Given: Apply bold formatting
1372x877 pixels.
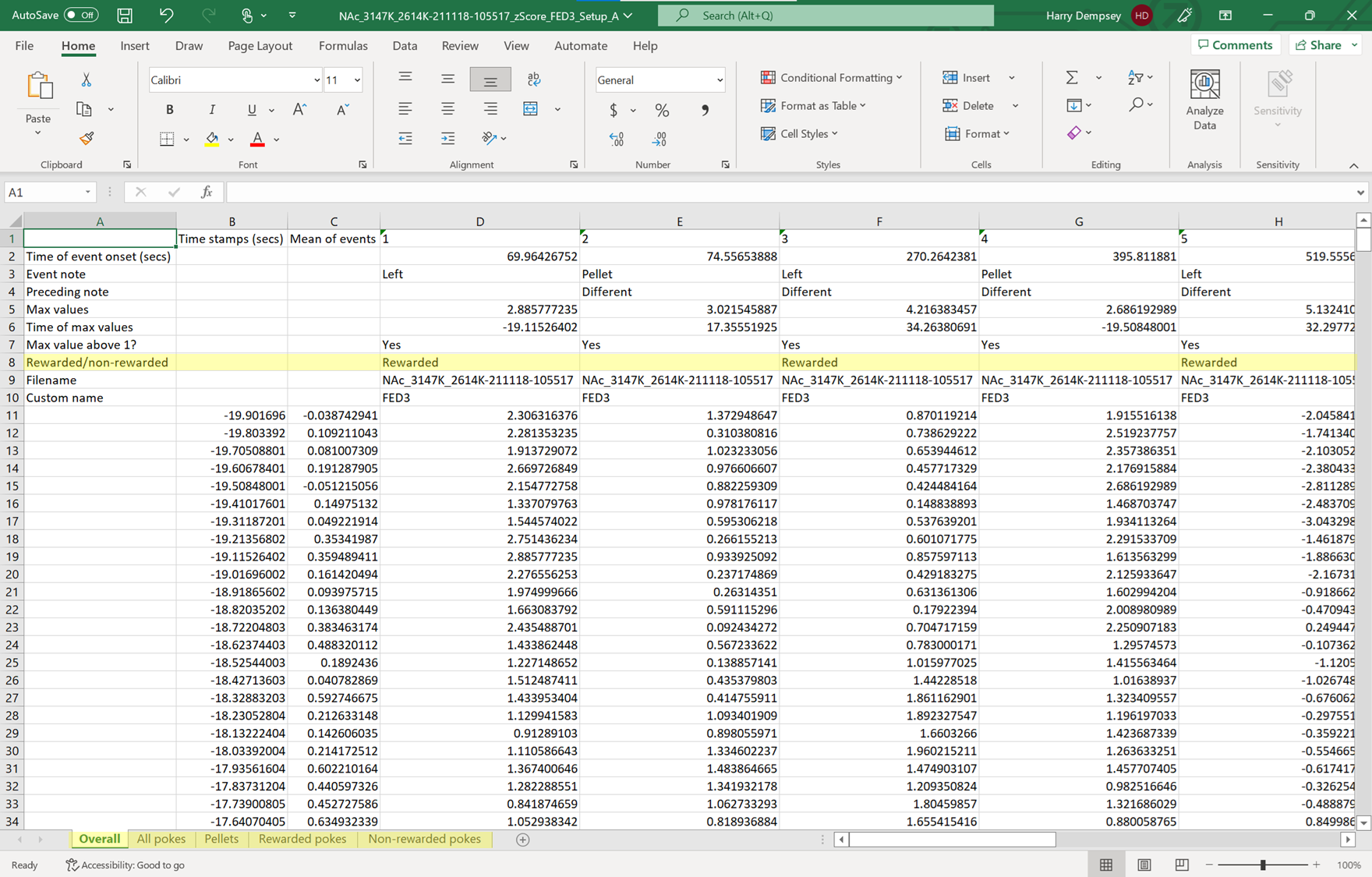Looking at the screenshot, I should pos(169,109).
